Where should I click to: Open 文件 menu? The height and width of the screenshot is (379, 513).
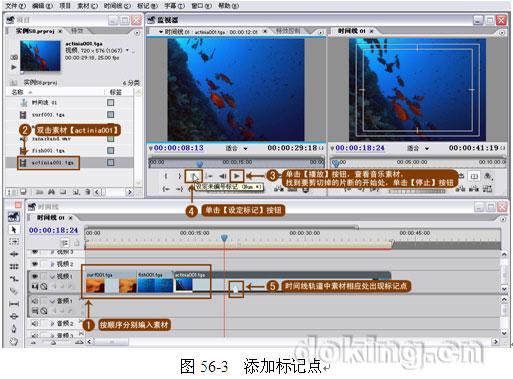pos(15,6)
